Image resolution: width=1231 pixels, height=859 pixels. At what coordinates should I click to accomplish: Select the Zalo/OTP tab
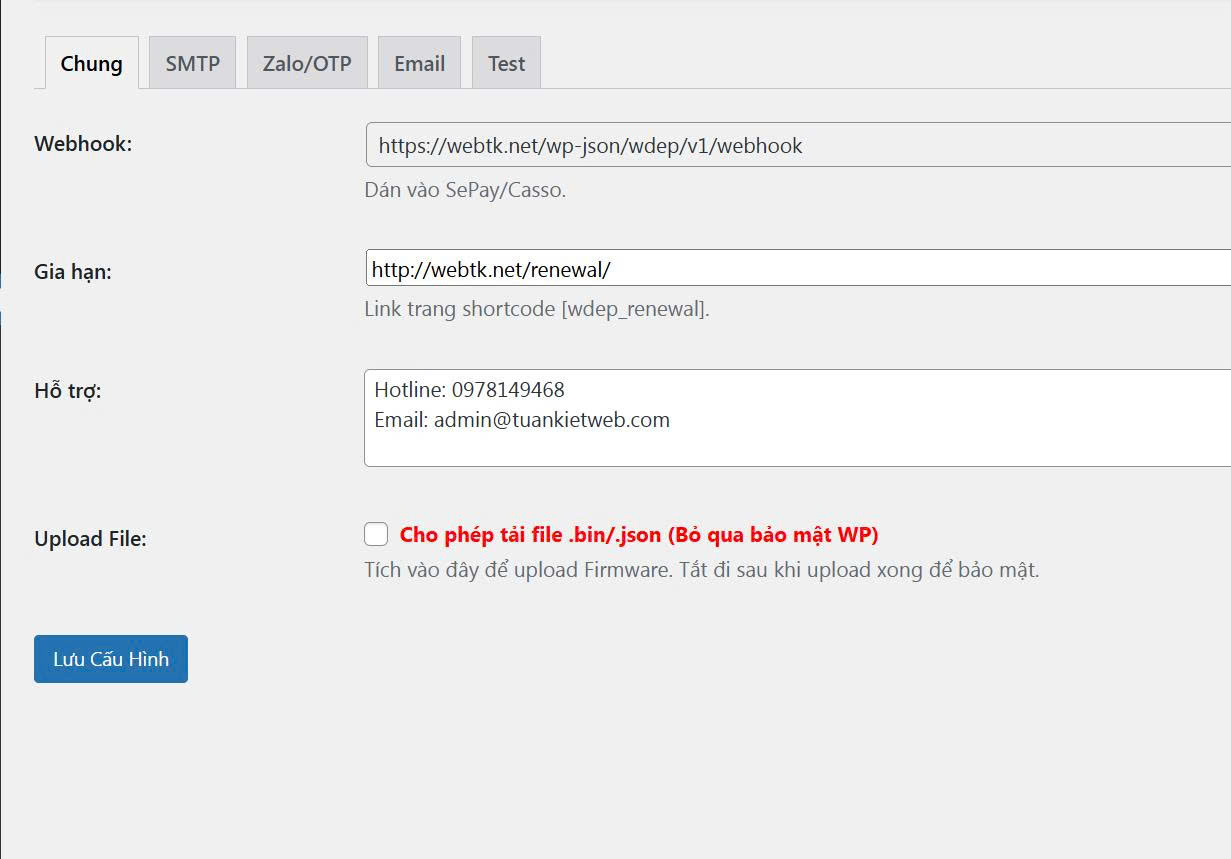click(x=307, y=63)
